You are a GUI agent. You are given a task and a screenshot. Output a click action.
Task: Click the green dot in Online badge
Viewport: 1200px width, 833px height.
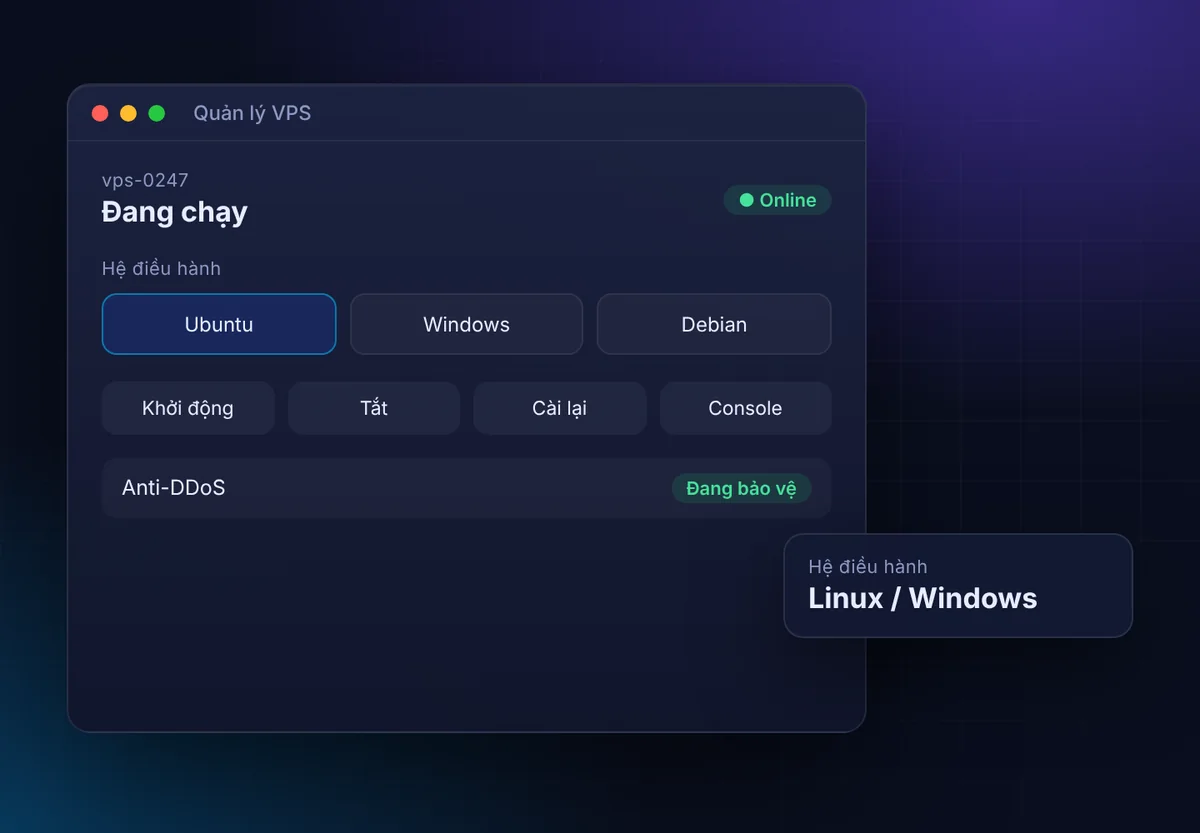[746, 200]
